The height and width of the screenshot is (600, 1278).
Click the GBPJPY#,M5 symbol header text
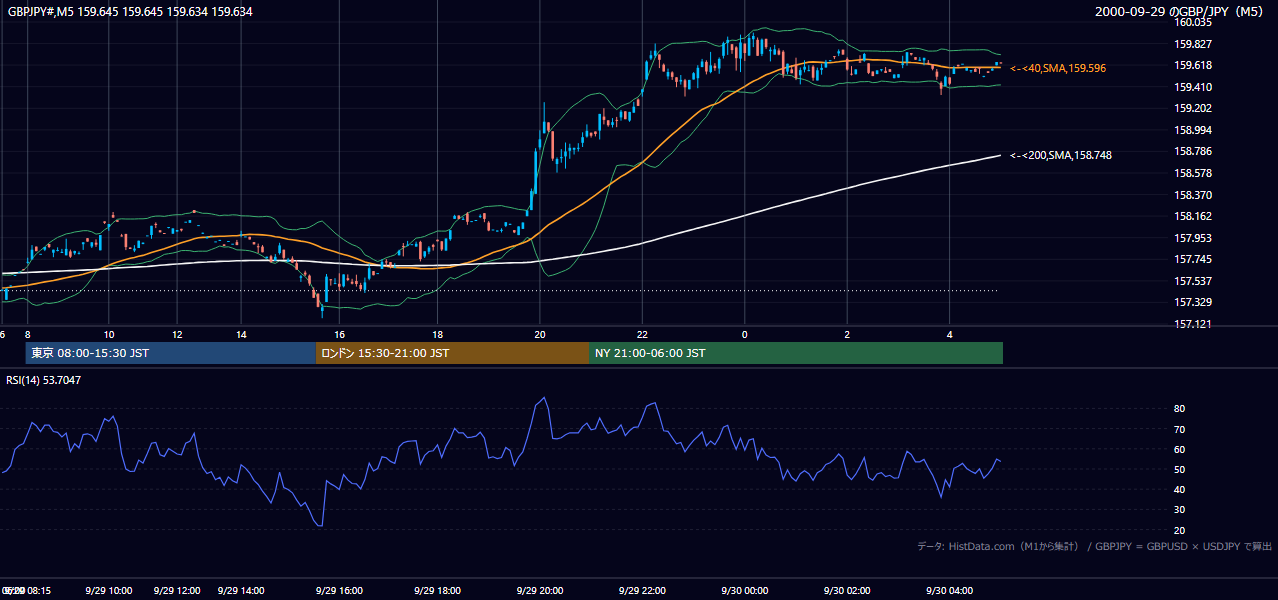[x=130, y=12]
